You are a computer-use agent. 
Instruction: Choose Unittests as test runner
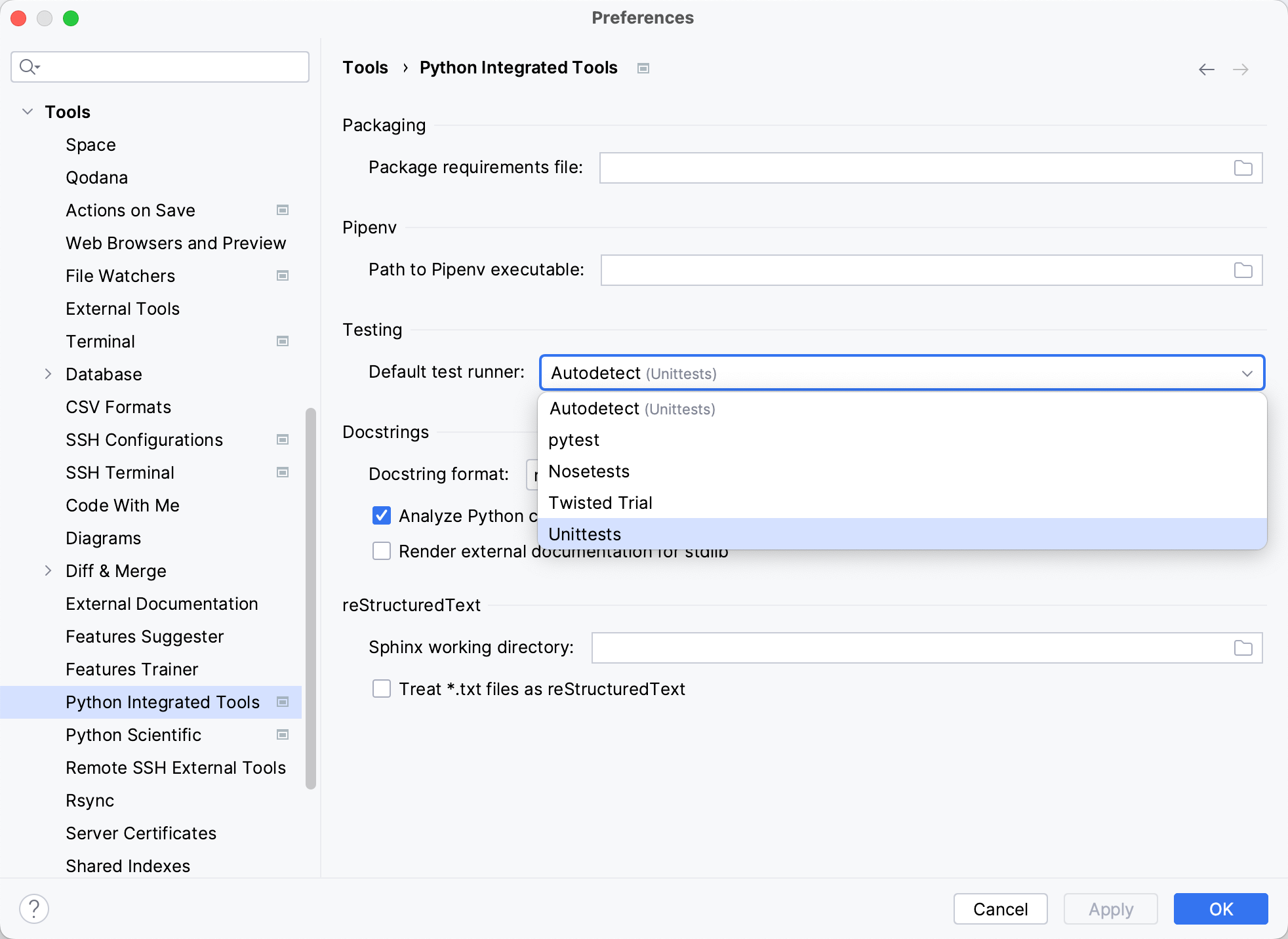(902, 534)
